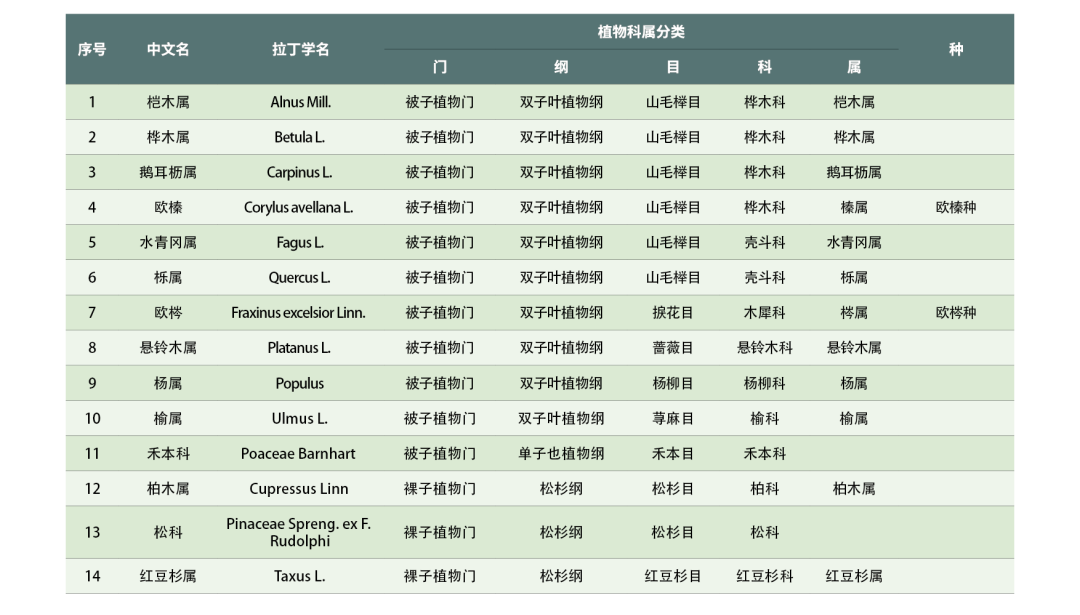1080x615 pixels.
Task: Click Corylus avellana L. in row 4
Action: coord(300,207)
